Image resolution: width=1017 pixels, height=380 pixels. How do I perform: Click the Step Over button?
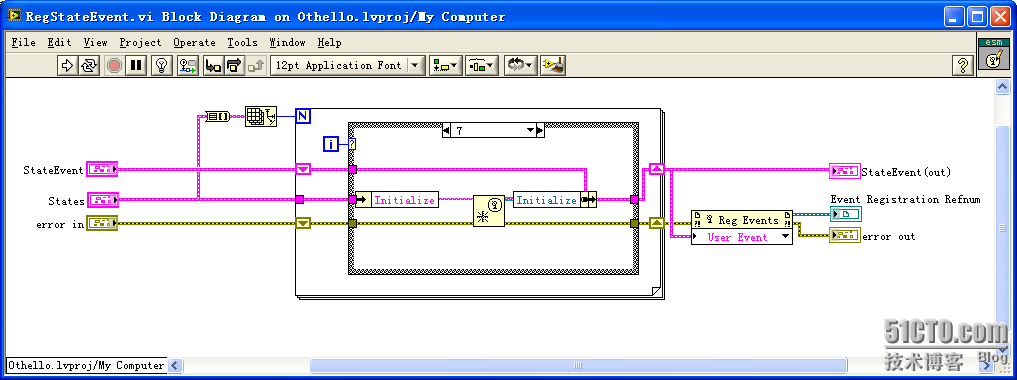234,65
